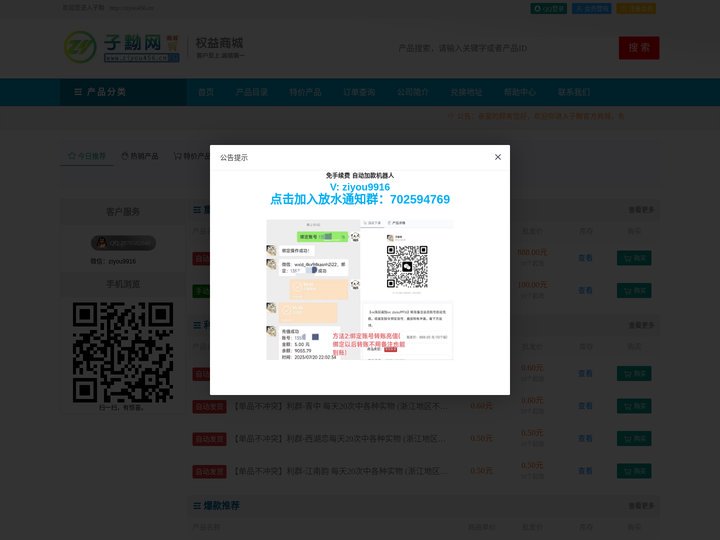Click the large mobile browsing QR code
Screen dimensions: 720x540
(x=123, y=352)
